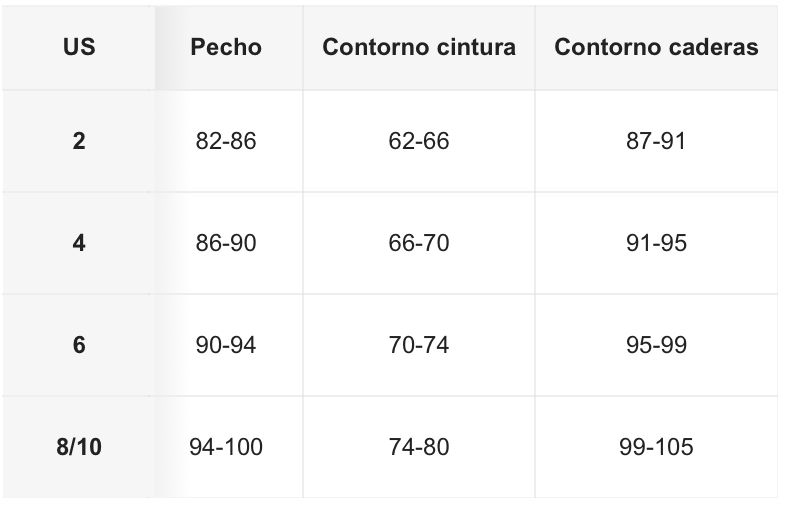Screen dimensions: 804x505
Task: Click the 86-90 Pecho cell
Action: (226, 243)
